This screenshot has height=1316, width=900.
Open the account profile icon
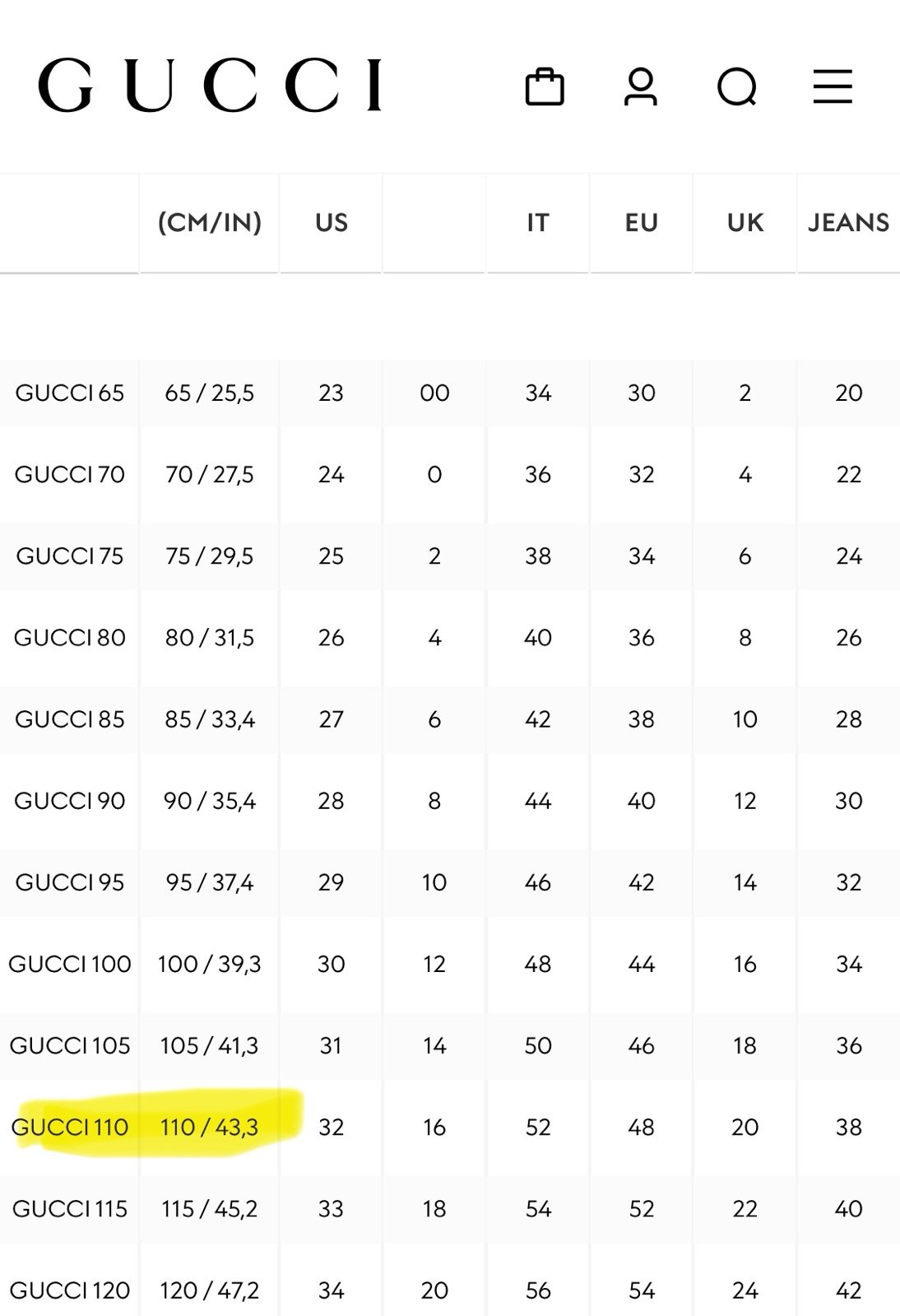tap(640, 86)
